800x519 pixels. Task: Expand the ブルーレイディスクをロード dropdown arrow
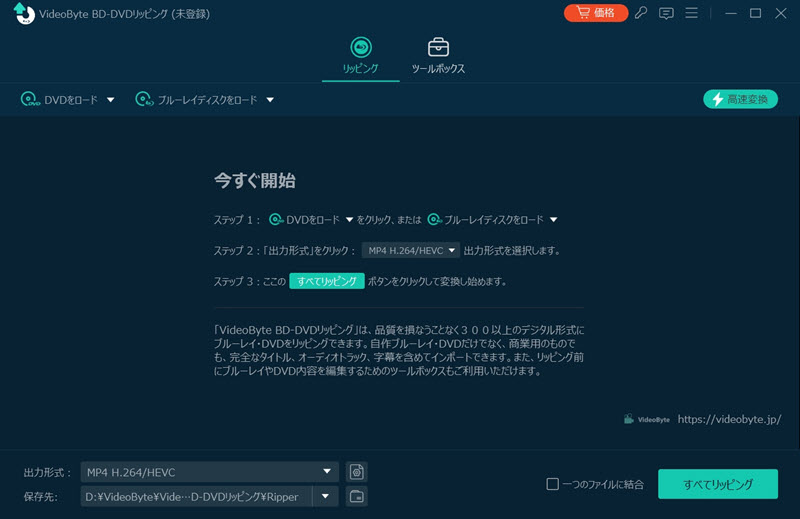click(270, 100)
